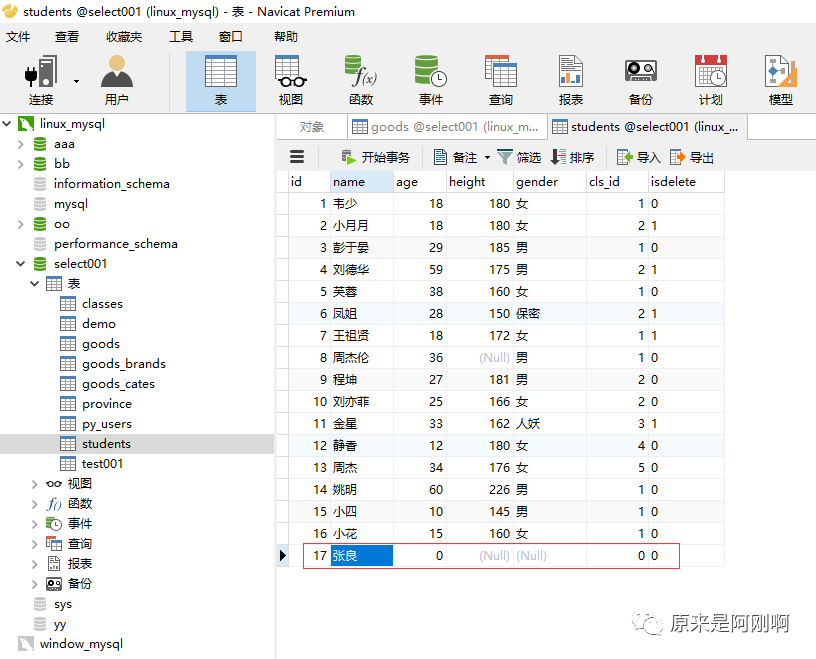The image size is (816, 659).
Task: Expand the bb database node
Action: 21,164
